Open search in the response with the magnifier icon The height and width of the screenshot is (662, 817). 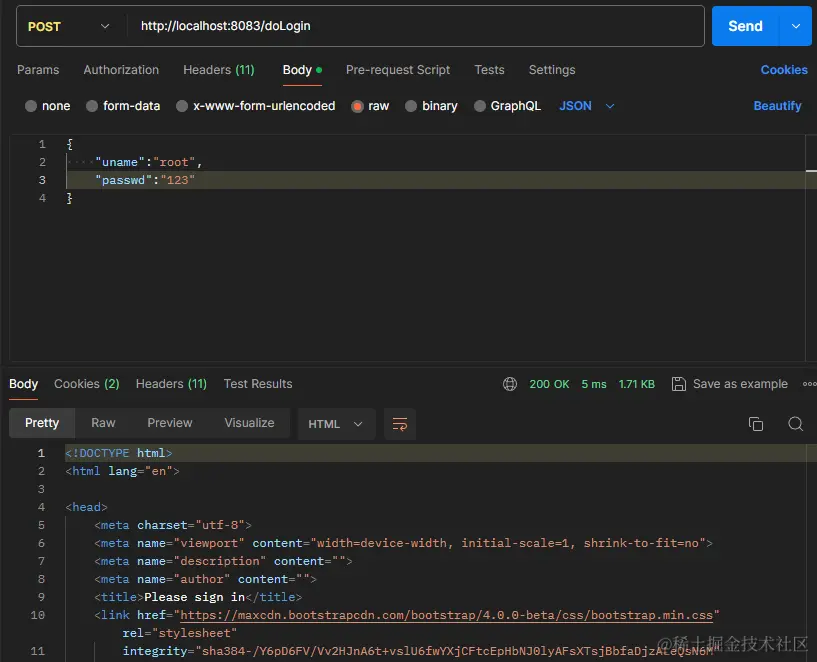point(795,424)
